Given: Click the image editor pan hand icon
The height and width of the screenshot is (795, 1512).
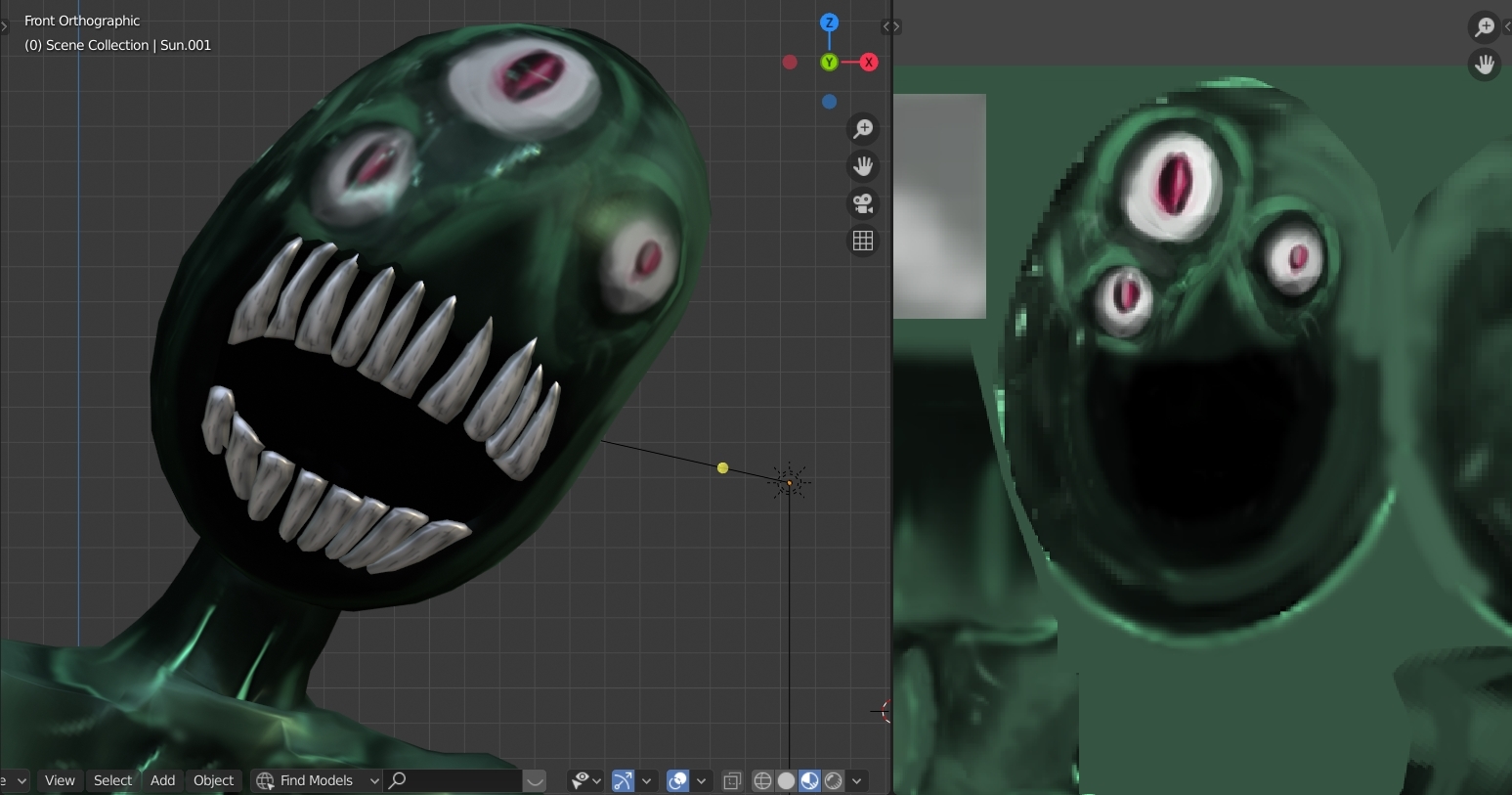Looking at the screenshot, I should pyautogui.click(x=1484, y=66).
